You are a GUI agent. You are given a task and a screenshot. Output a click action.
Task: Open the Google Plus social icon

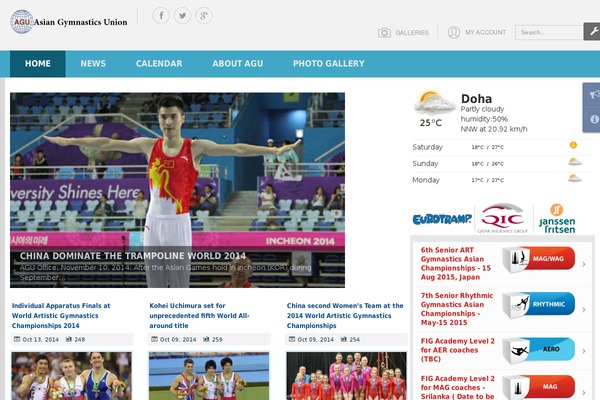tap(204, 16)
